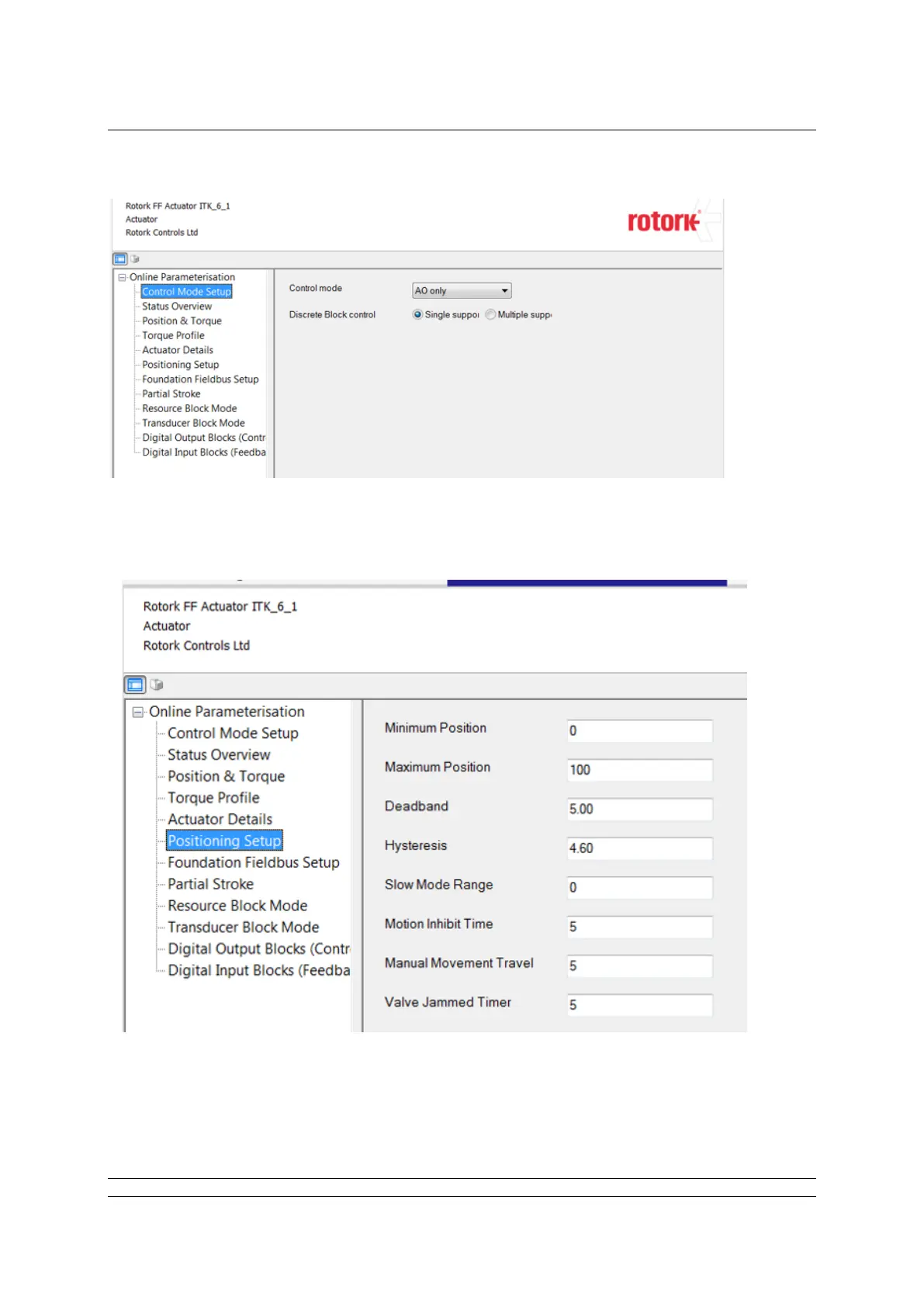The height and width of the screenshot is (1307, 924).
Task: Click the Discrete Block control label
Action: point(332,315)
